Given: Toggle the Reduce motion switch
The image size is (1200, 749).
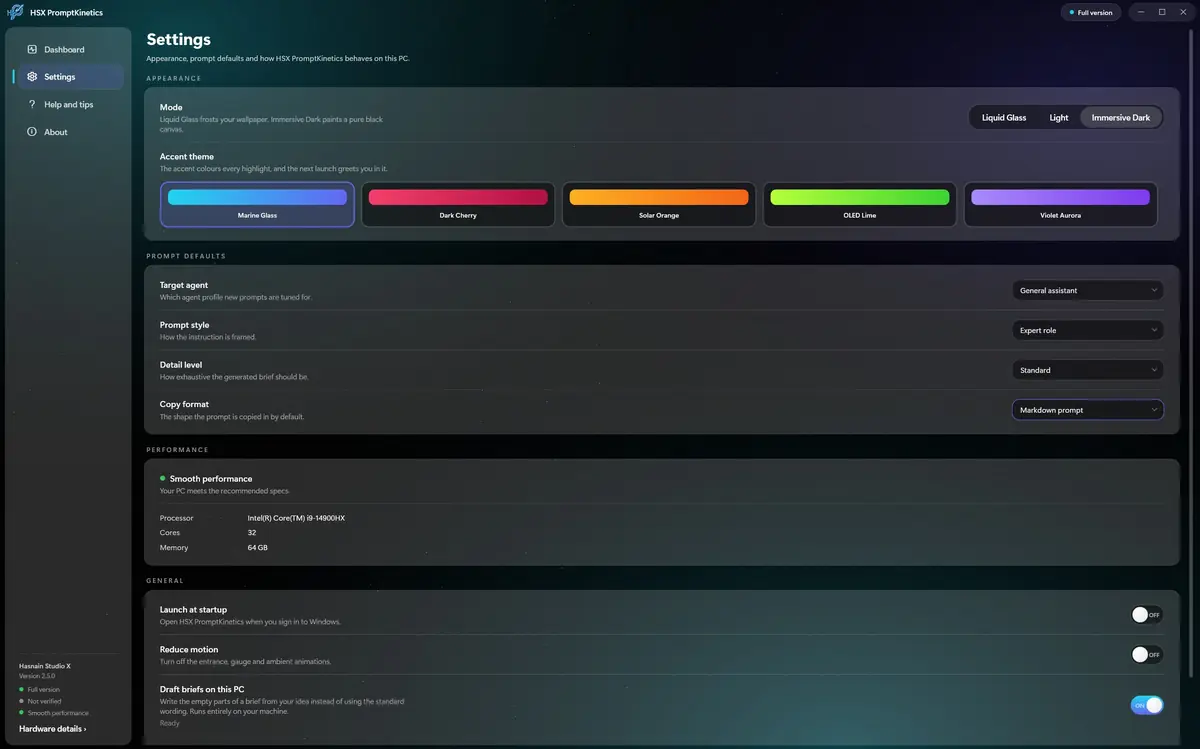Looking at the screenshot, I should 1147,655.
